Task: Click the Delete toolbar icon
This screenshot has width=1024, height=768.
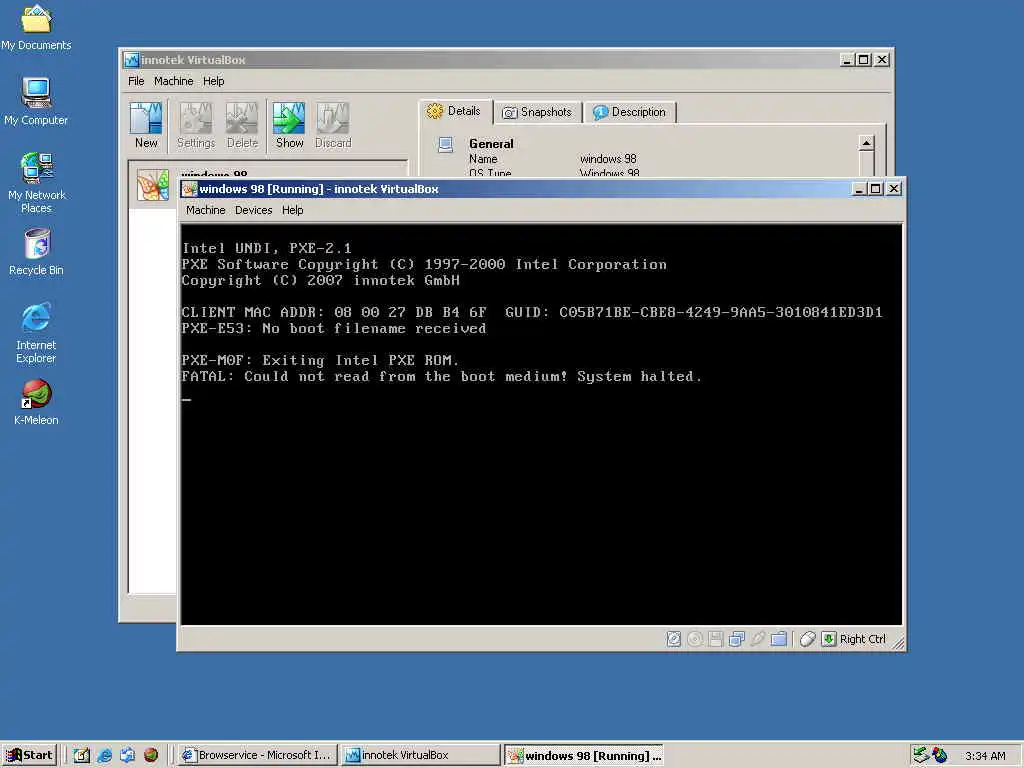Action: (x=242, y=125)
